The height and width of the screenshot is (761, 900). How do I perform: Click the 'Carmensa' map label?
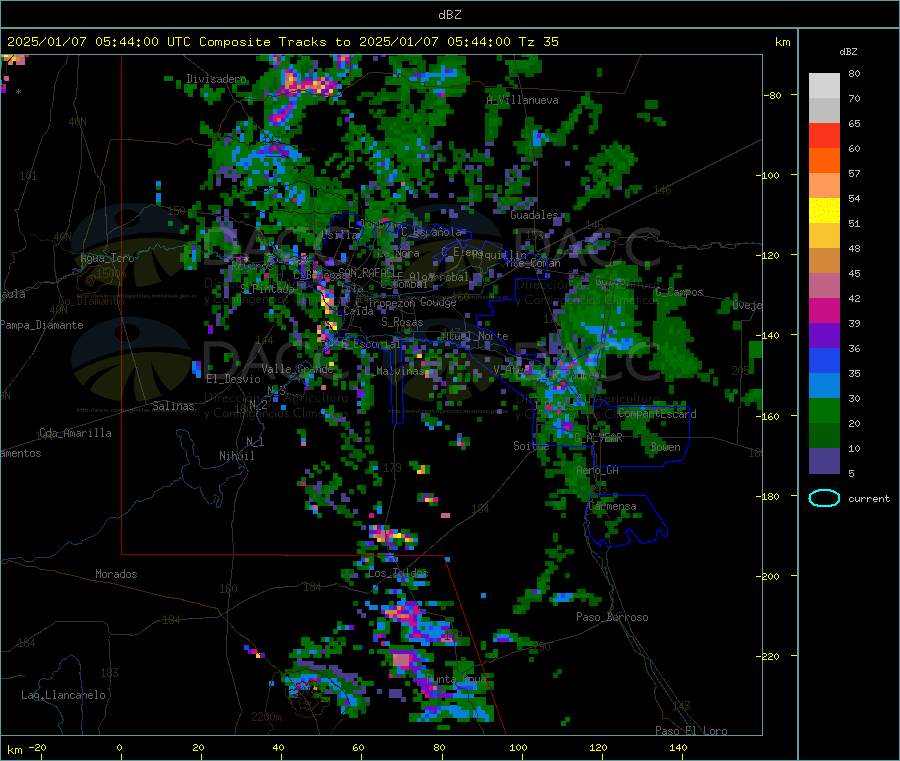click(612, 507)
